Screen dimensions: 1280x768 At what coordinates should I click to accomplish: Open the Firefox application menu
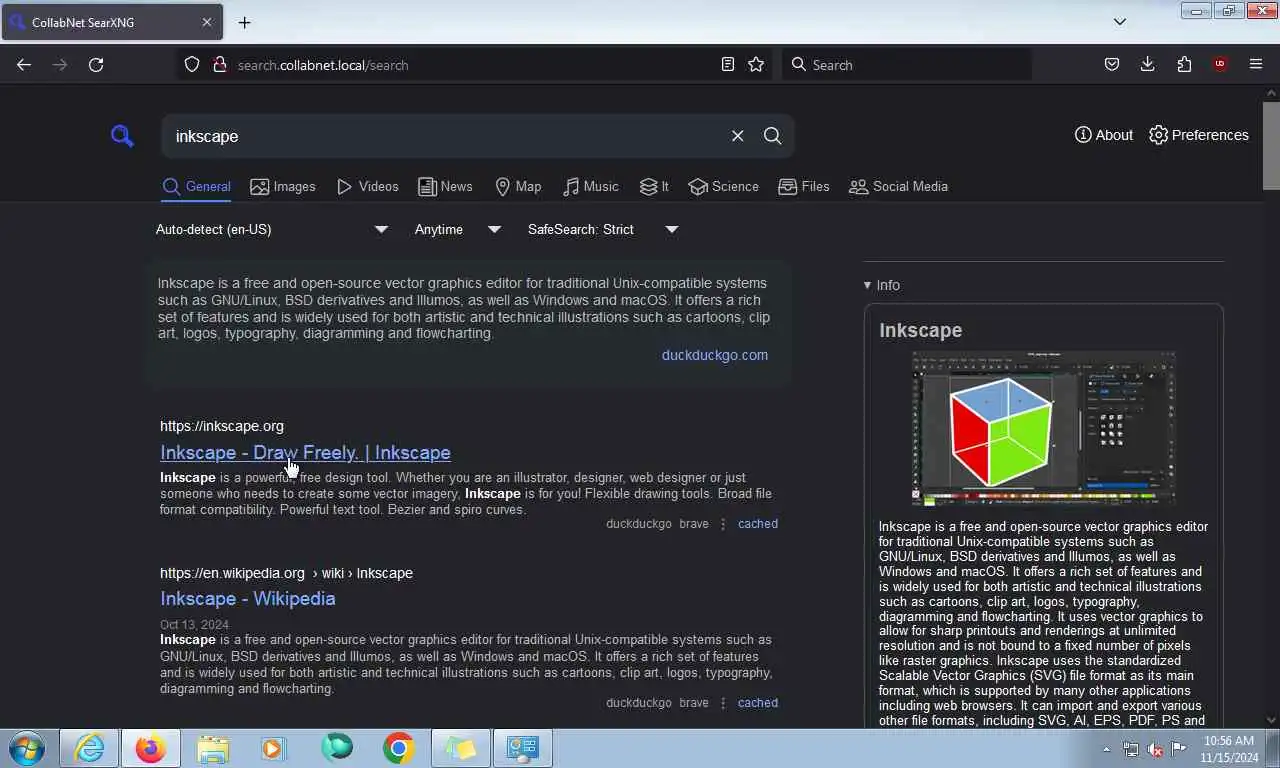1256,64
